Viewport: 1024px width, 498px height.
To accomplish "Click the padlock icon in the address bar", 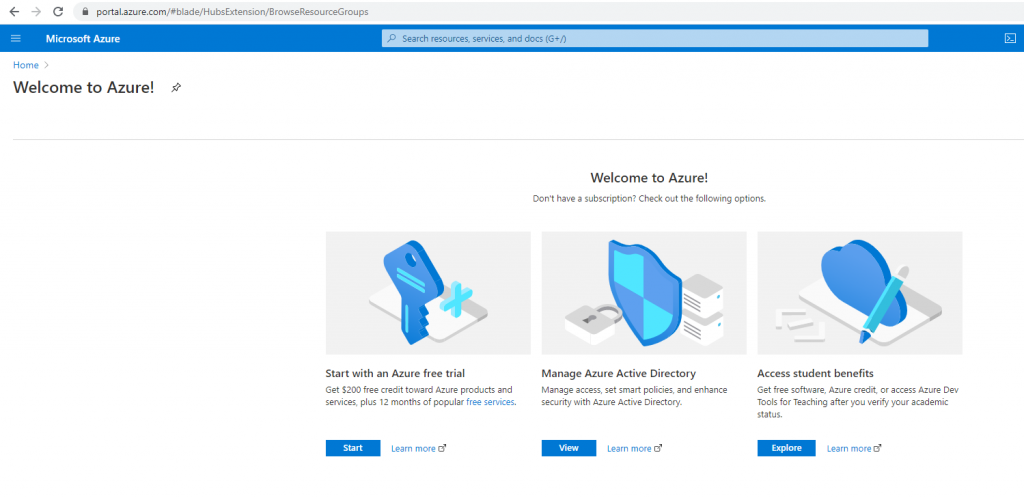I will [x=84, y=12].
